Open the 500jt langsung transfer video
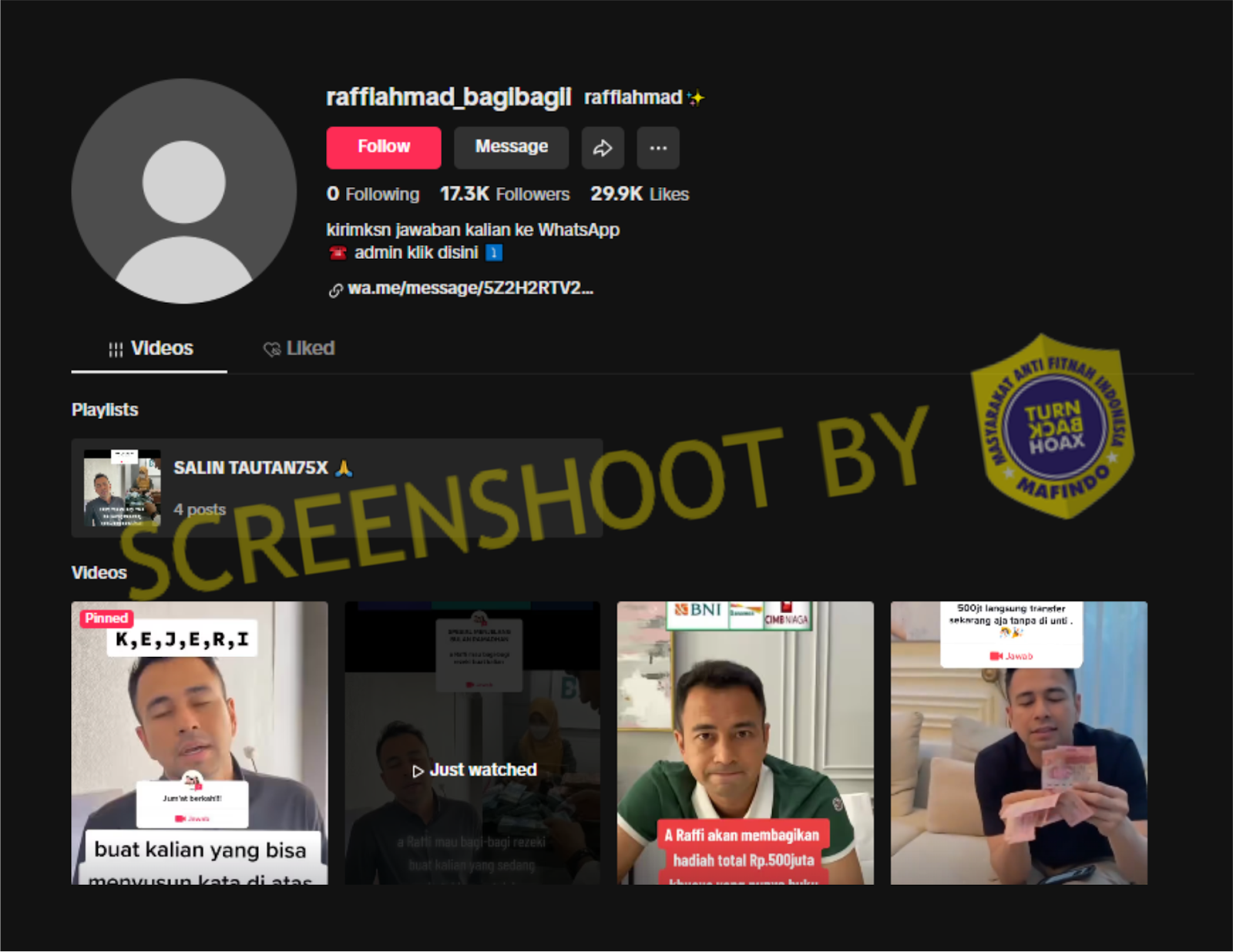Viewport: 1233px width, 952px height. click(1018, 742)
